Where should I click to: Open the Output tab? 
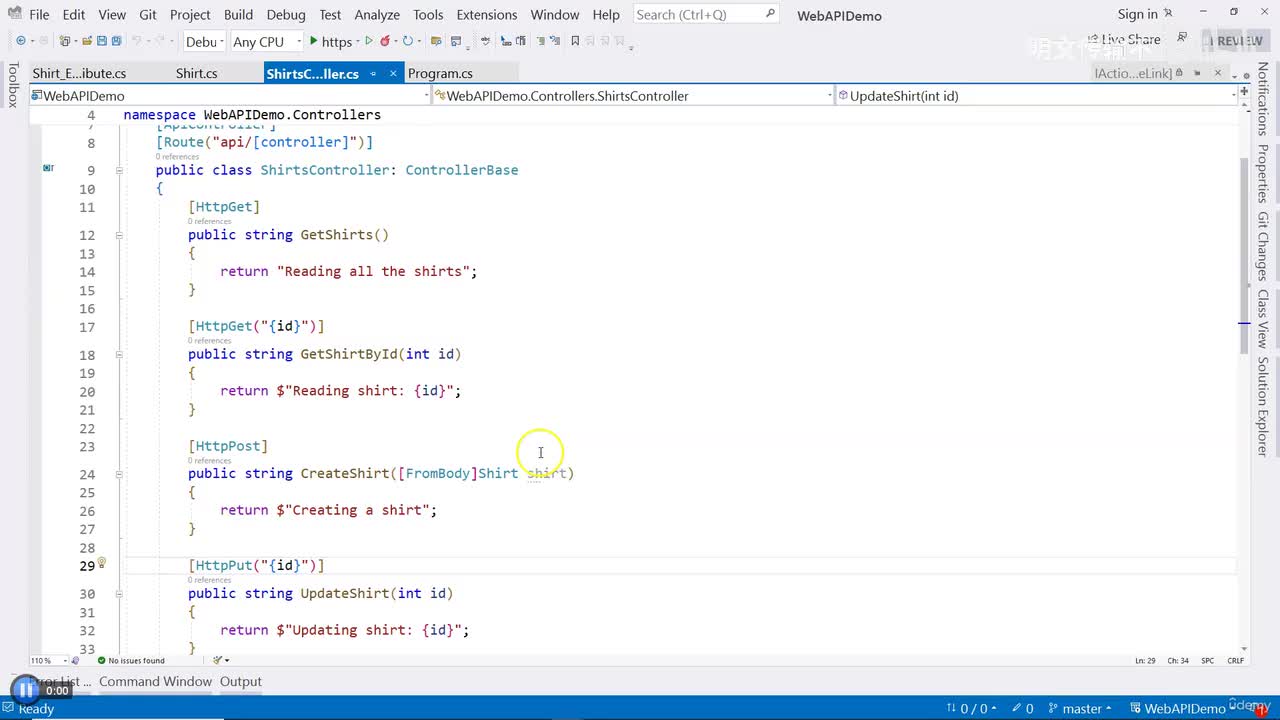pos(241,682)
